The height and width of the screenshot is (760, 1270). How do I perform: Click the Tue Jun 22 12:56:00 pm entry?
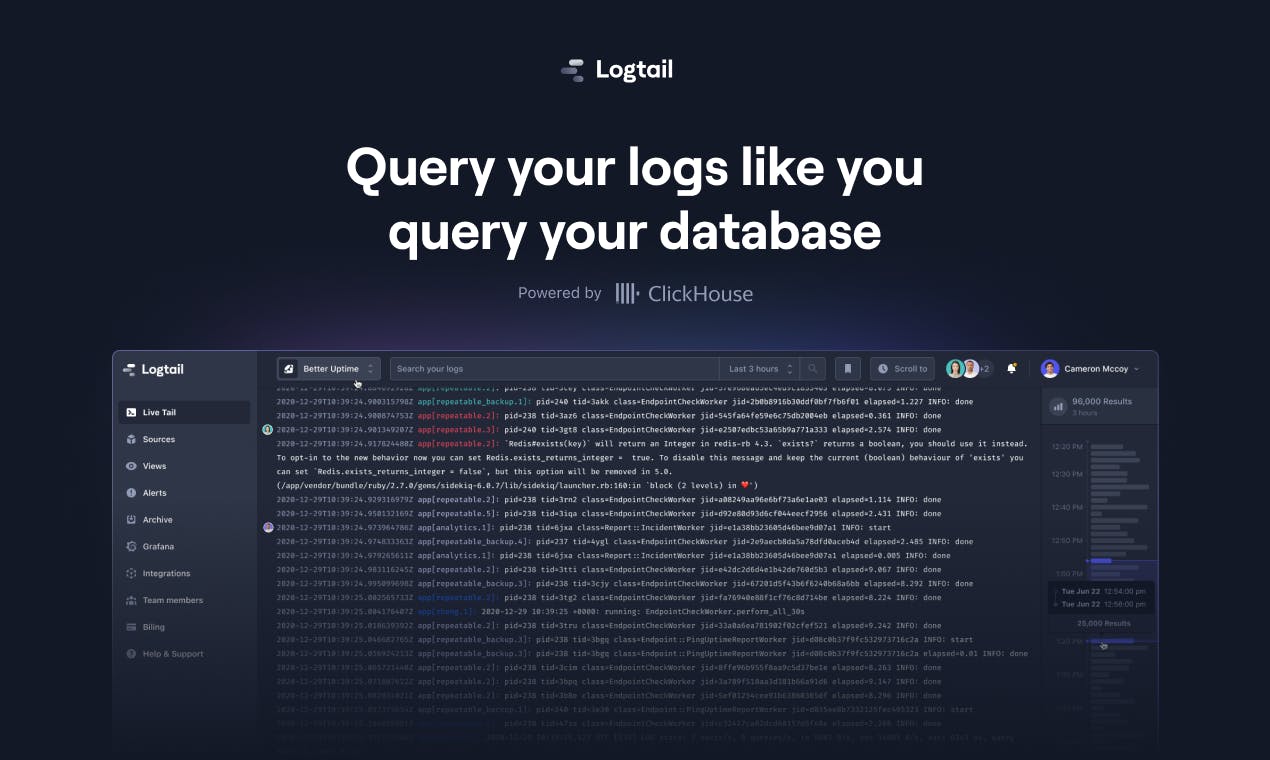click(1104, 604)
